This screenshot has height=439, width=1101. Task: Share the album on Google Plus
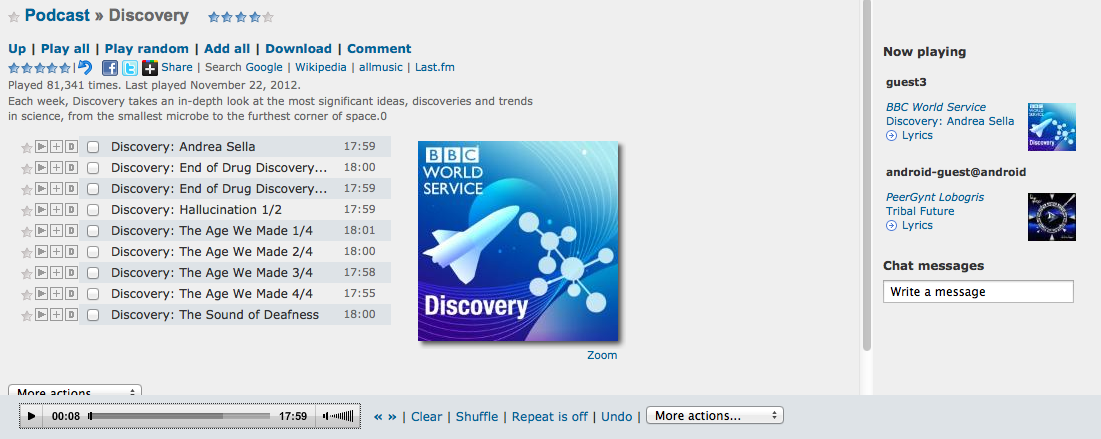(x=150, y=68)
